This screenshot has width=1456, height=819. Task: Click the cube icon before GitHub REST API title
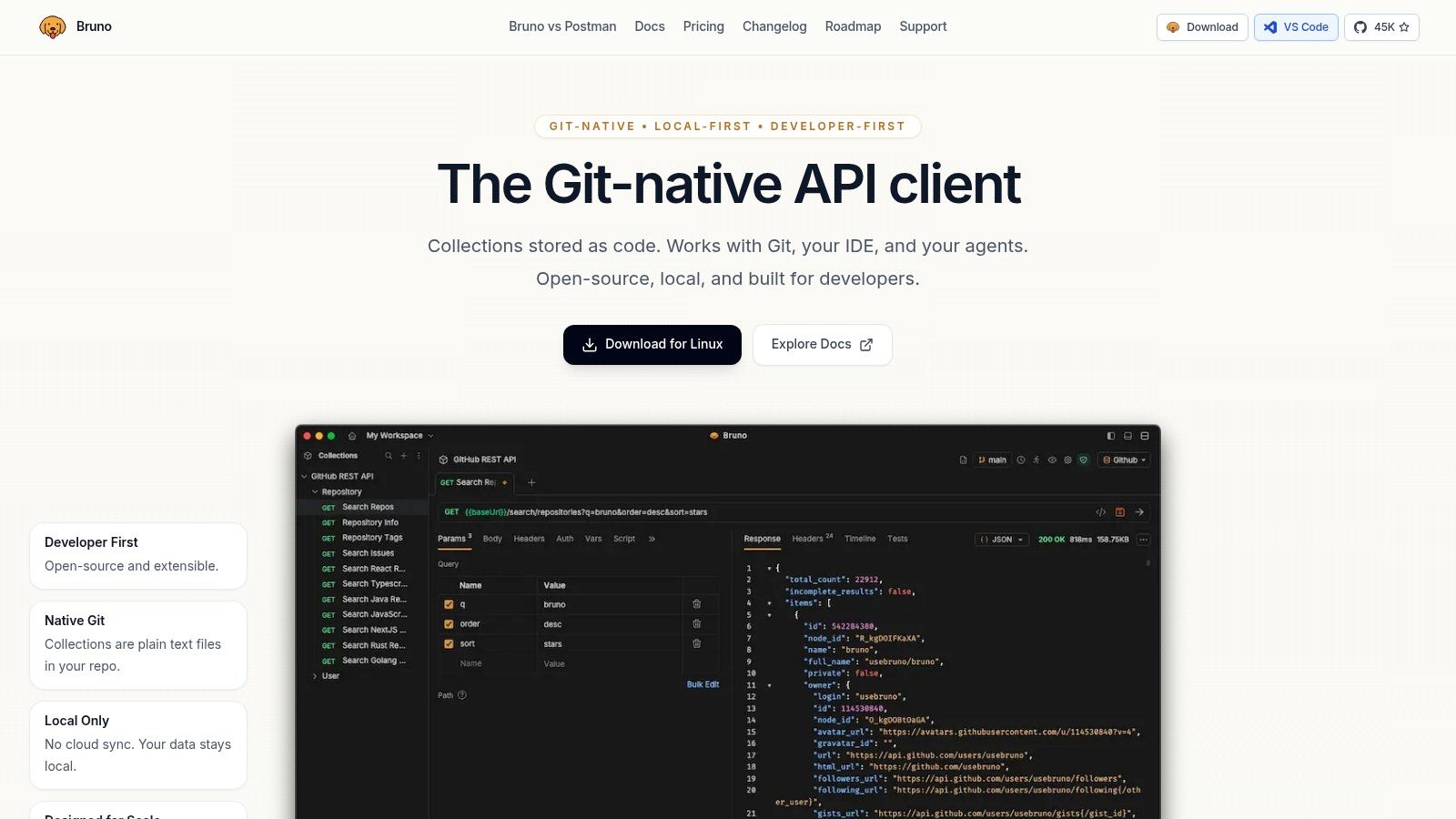pos(443,460)
